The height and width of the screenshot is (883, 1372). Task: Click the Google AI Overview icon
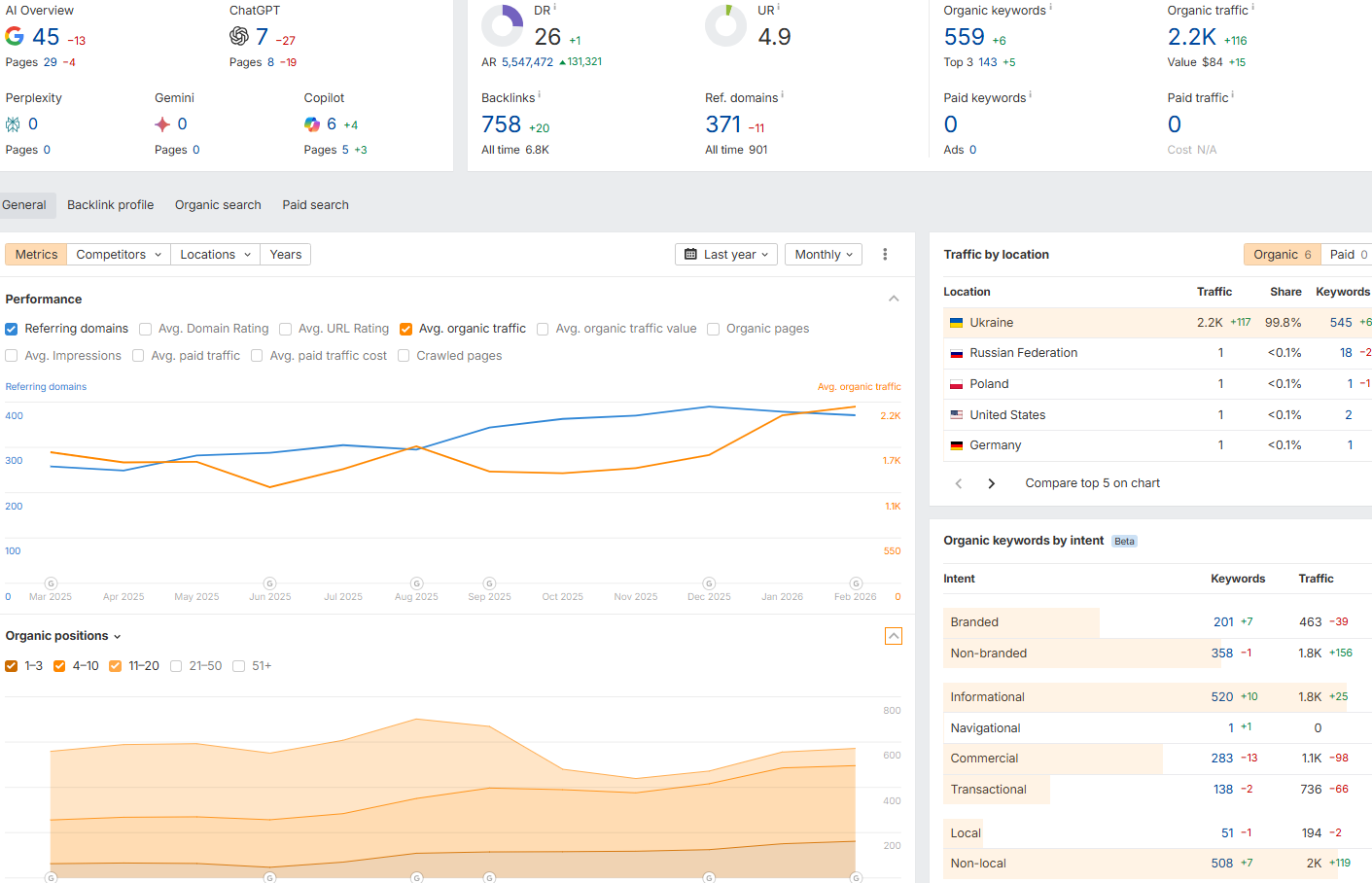(x=15, y=37)
